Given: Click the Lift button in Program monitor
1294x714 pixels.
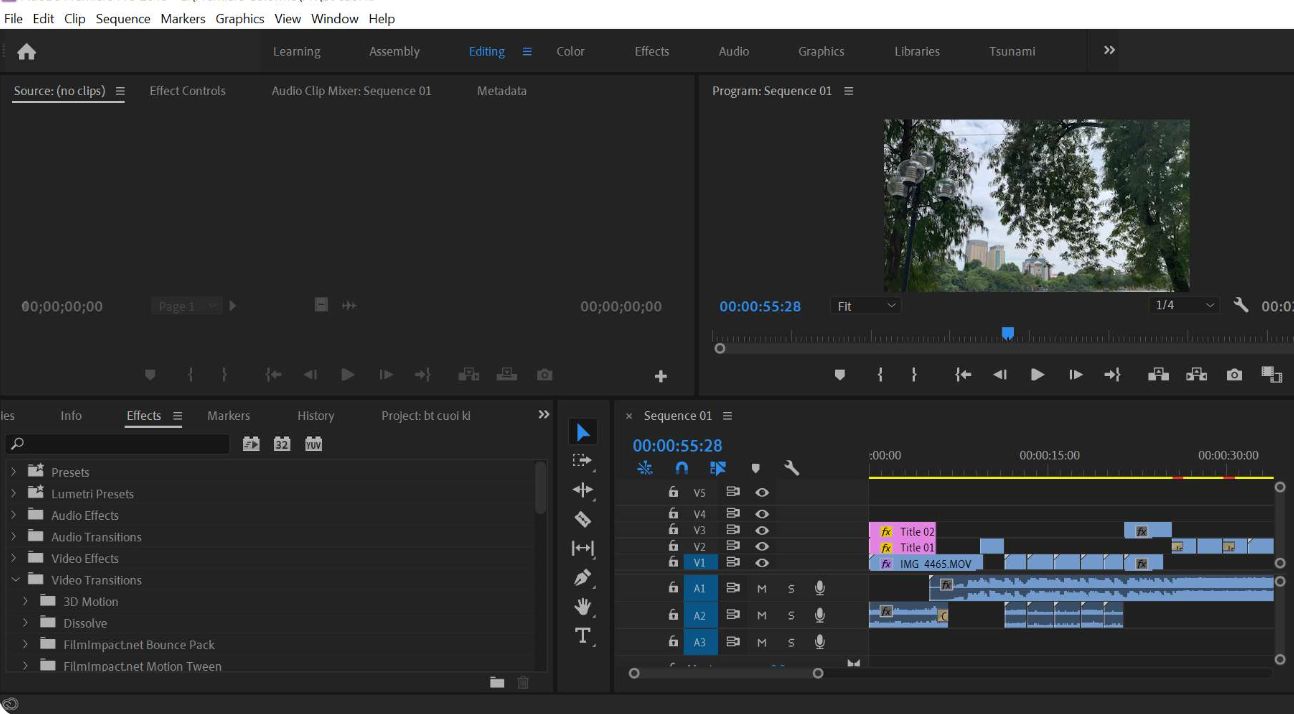Looking at the screenshot, I should point(1158,375).
